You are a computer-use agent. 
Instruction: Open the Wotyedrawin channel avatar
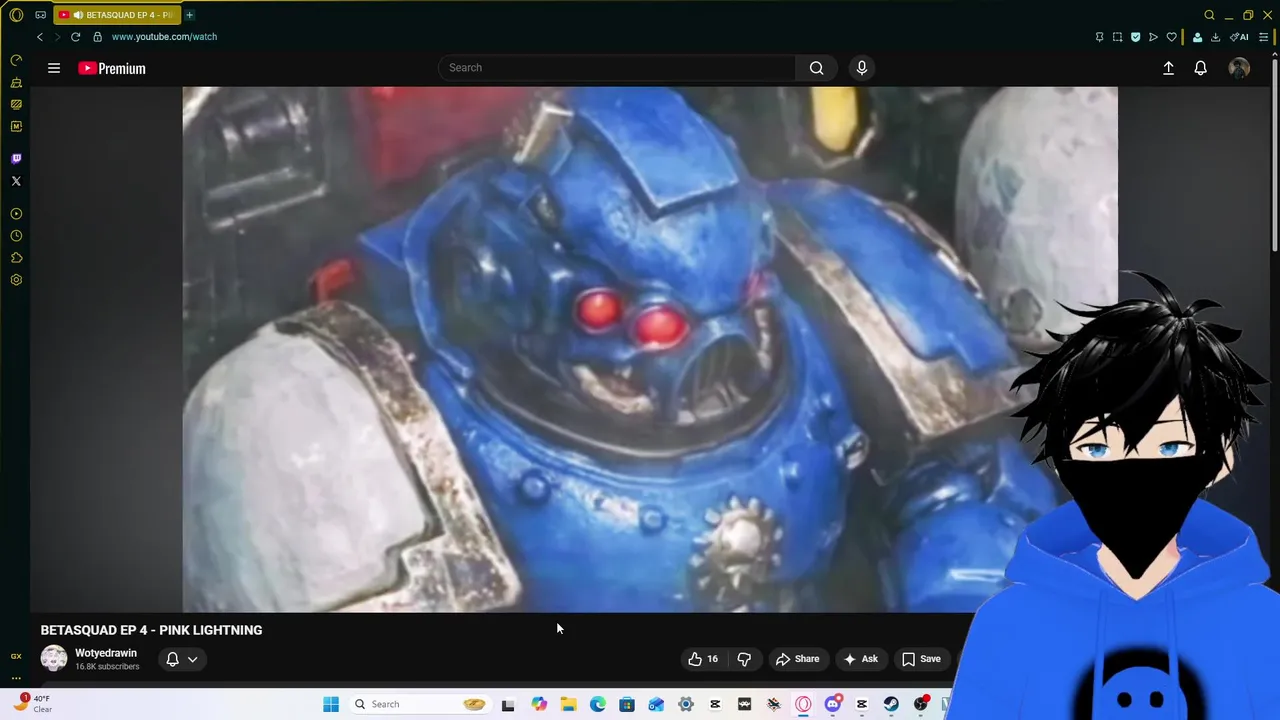[x=54, y=659]
